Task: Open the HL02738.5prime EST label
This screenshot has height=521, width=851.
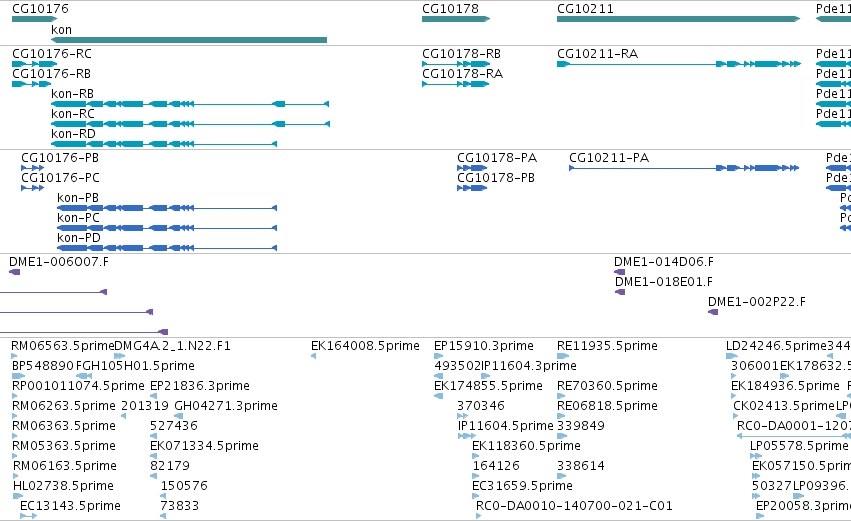Action: tap(63, 487)
